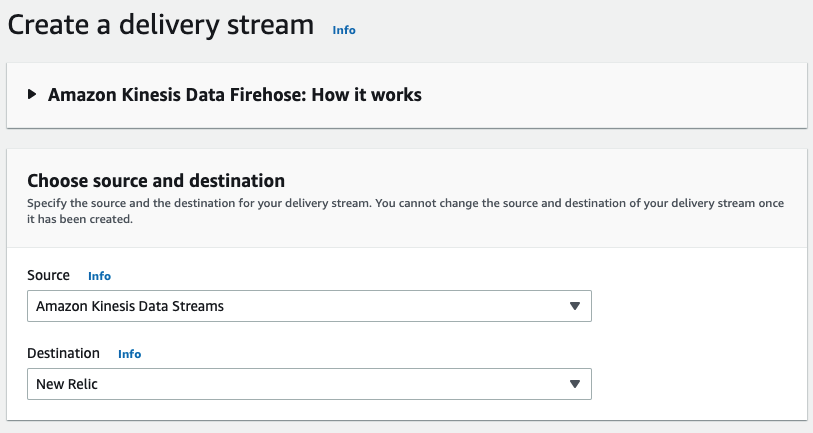Open the Info link next to Source
The width and height of the screenshot is (813, 433).
[x=99, y=276]
